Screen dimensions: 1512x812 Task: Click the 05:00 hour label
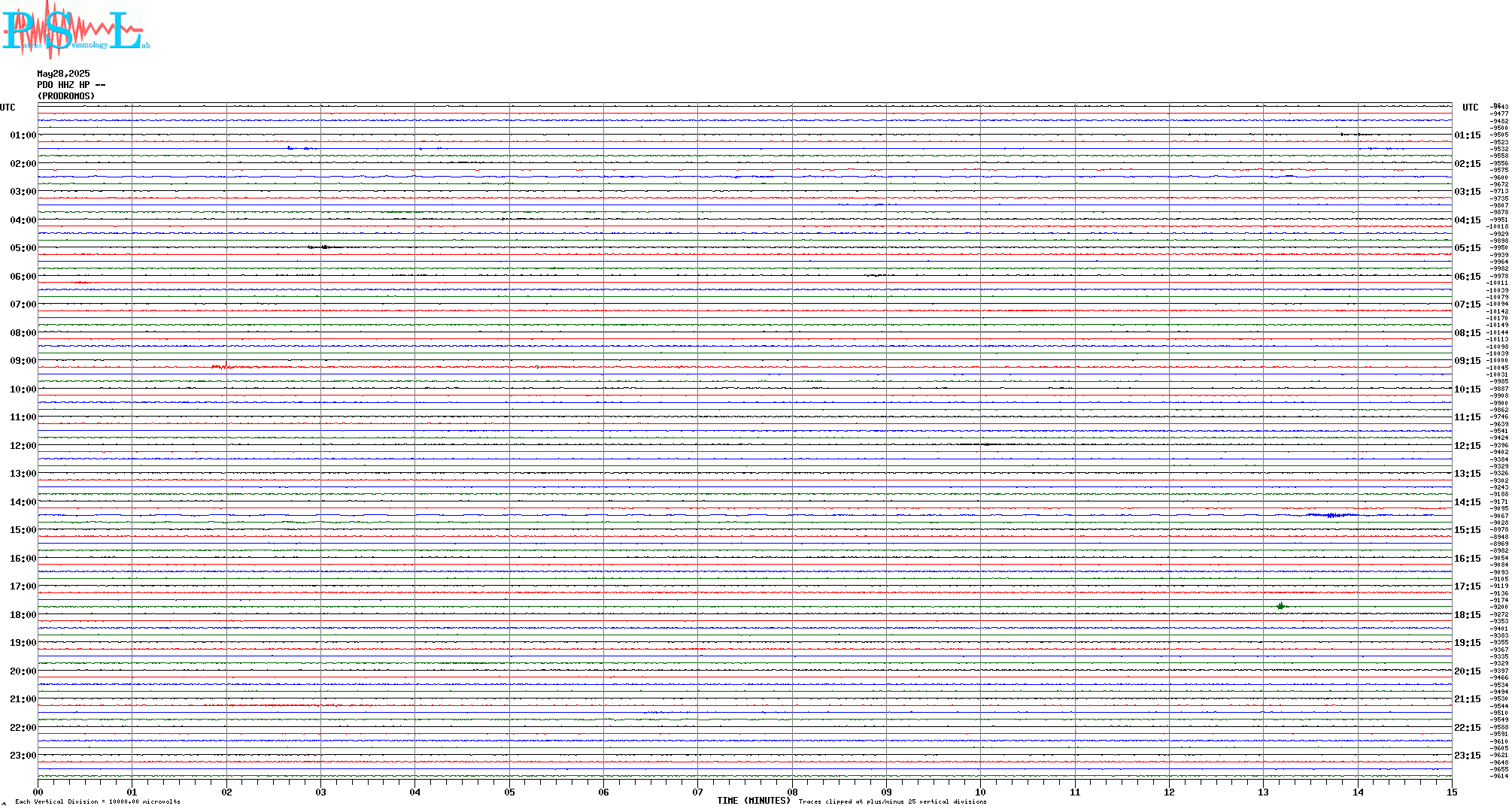pyautogui.click(x=23, y=248)
